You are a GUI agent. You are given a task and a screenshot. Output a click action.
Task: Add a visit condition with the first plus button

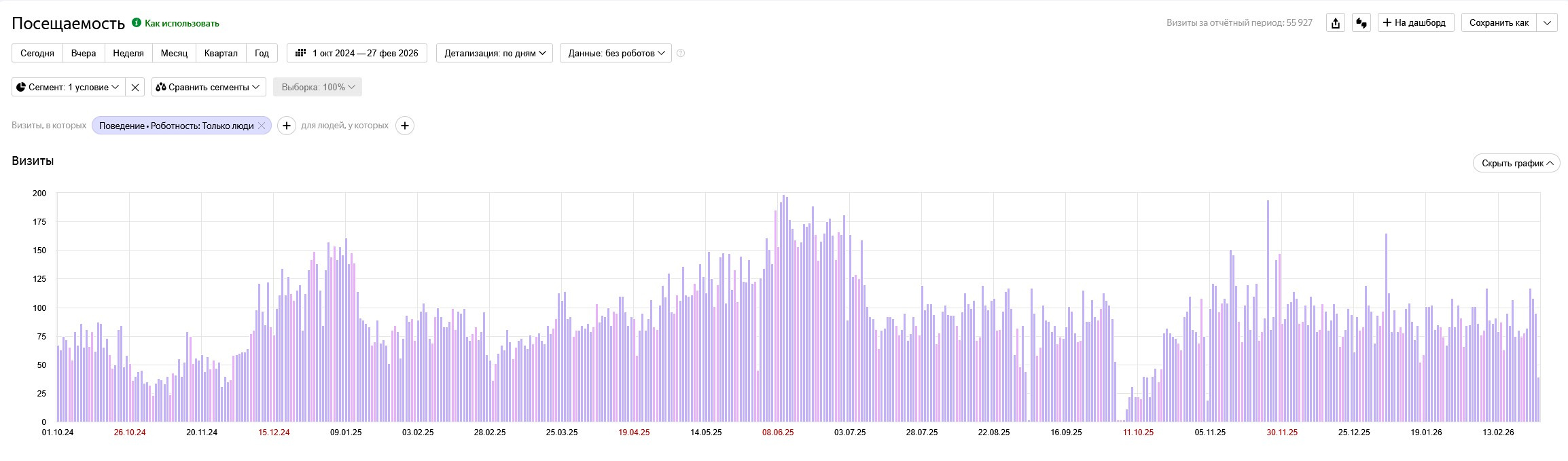287,126
